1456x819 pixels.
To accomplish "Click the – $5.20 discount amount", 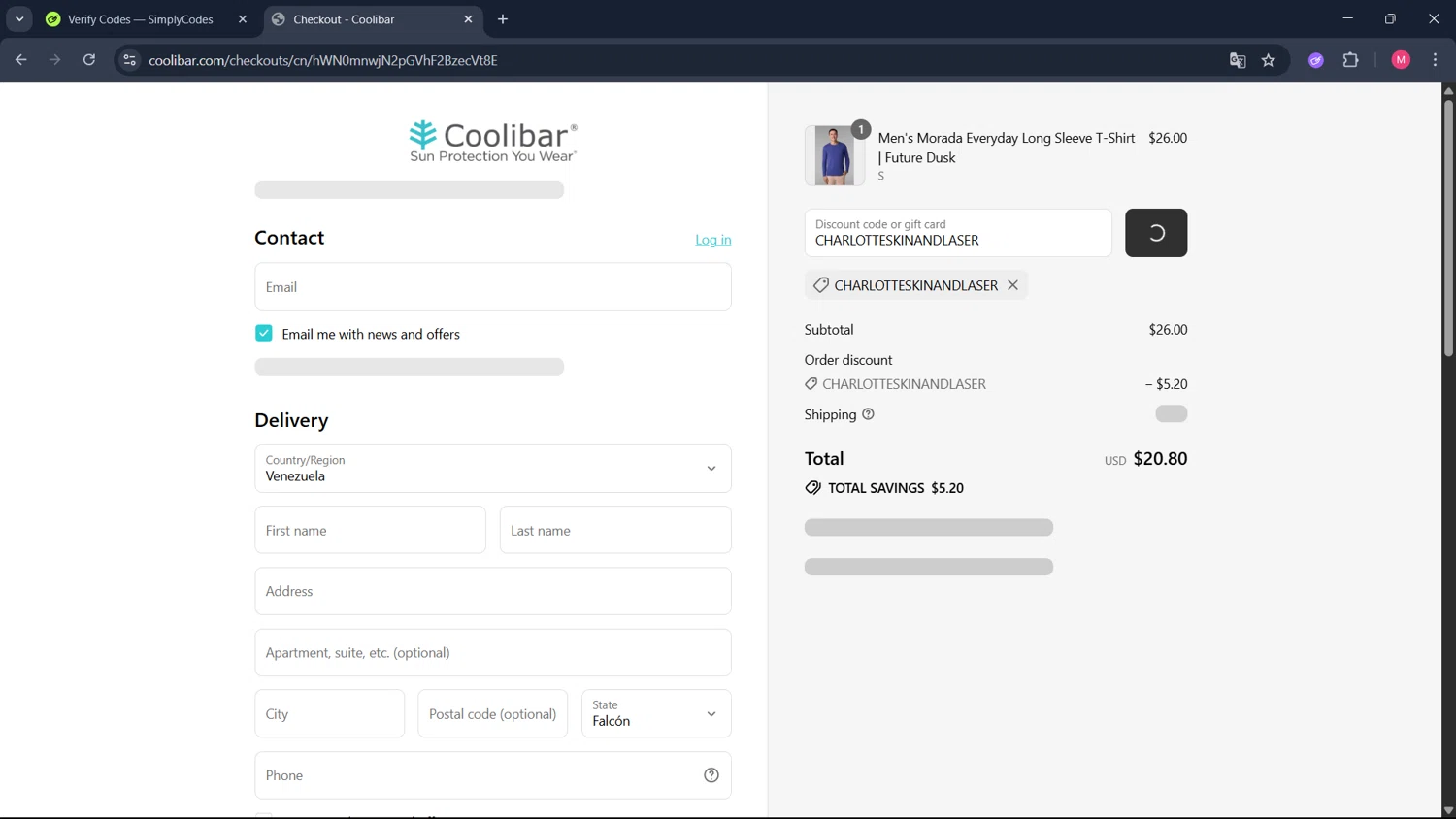I will point(1166,384).
